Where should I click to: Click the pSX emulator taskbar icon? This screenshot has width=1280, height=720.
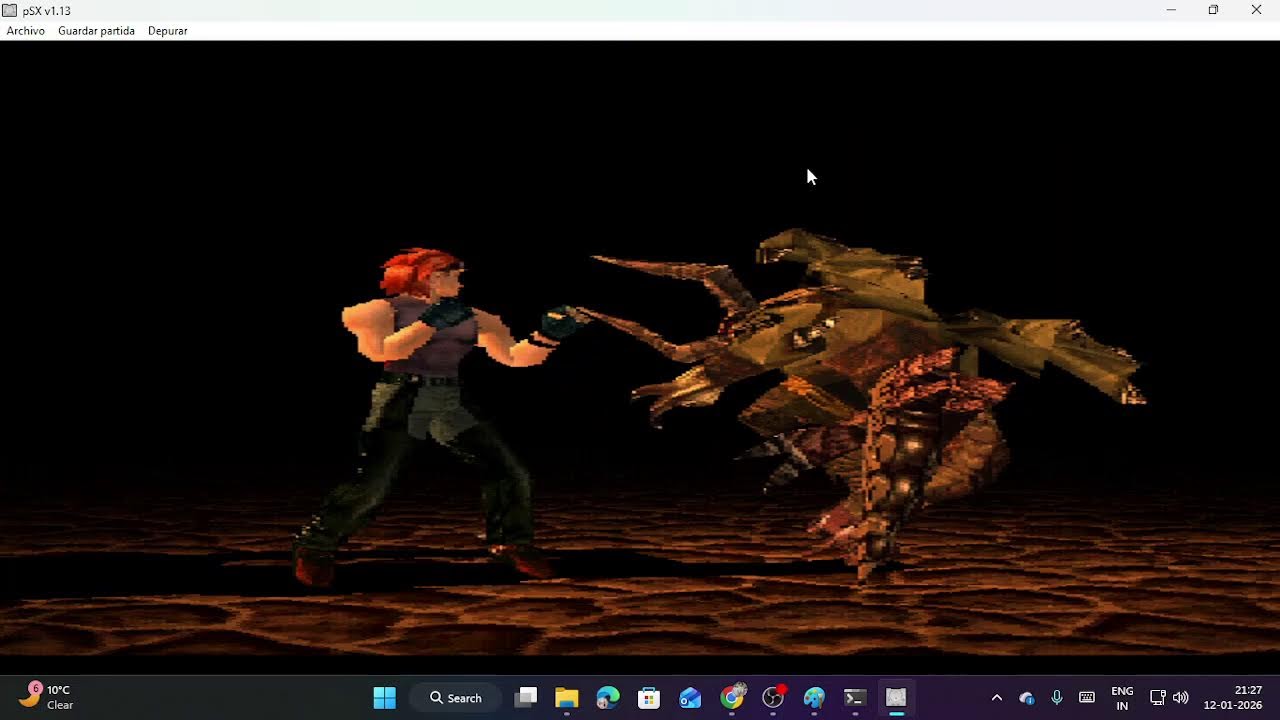[896, 698]
